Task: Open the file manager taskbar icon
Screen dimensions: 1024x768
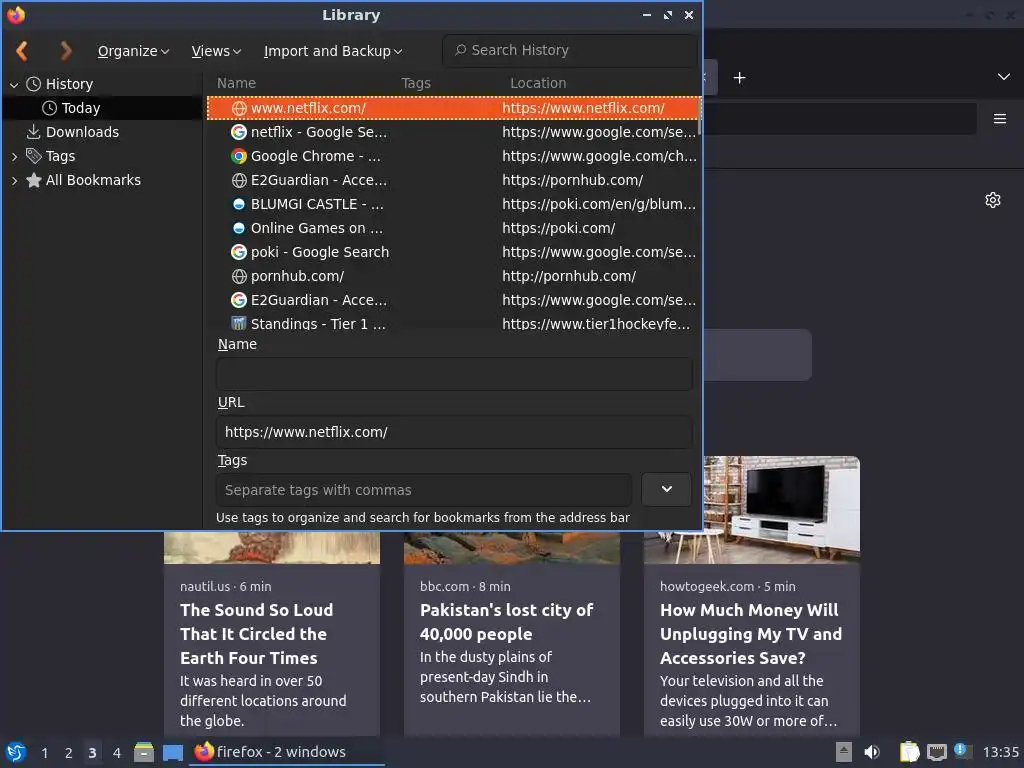Action: (x=144, y=752)
